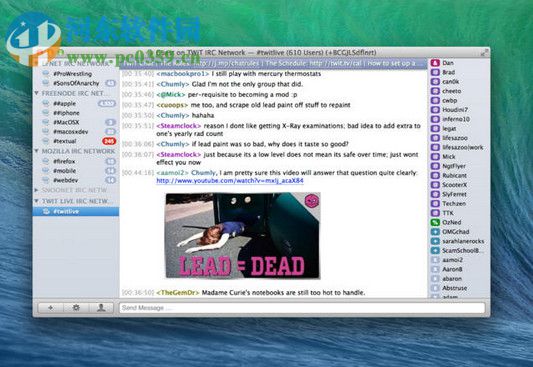This screenshot has width=533, height=367.
Task: Click the <cuoops> nickname in the chat
Action: click(x=172, y=105)
